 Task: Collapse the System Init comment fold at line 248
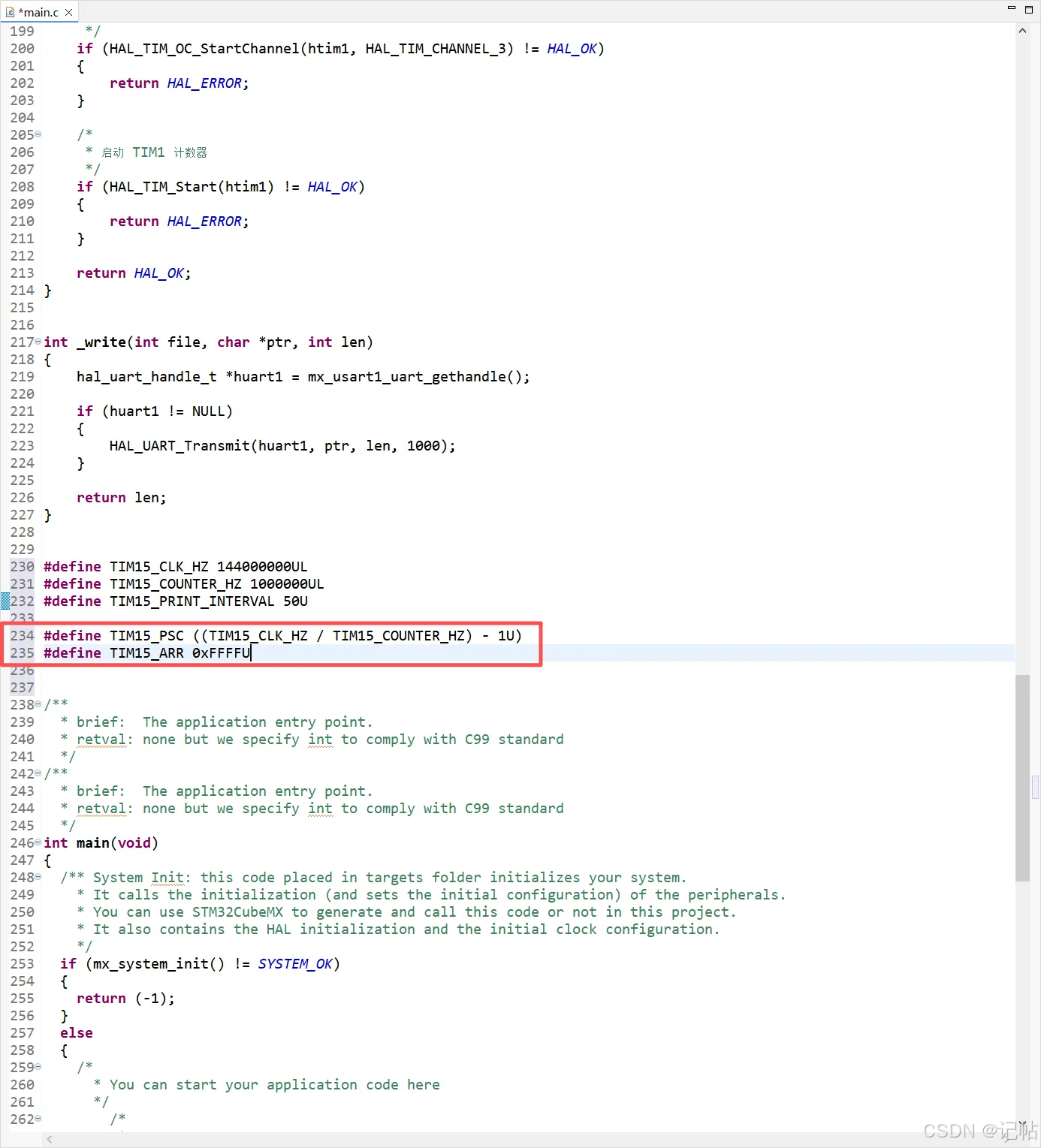[x=38, y=877]
